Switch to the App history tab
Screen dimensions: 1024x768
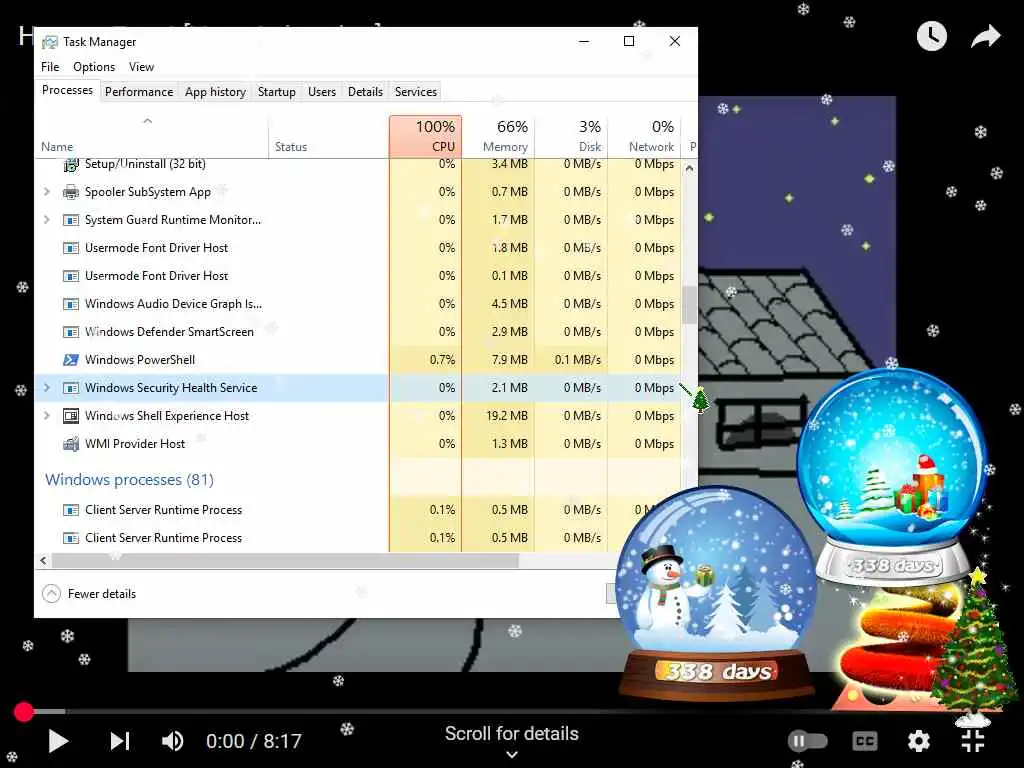215,91
